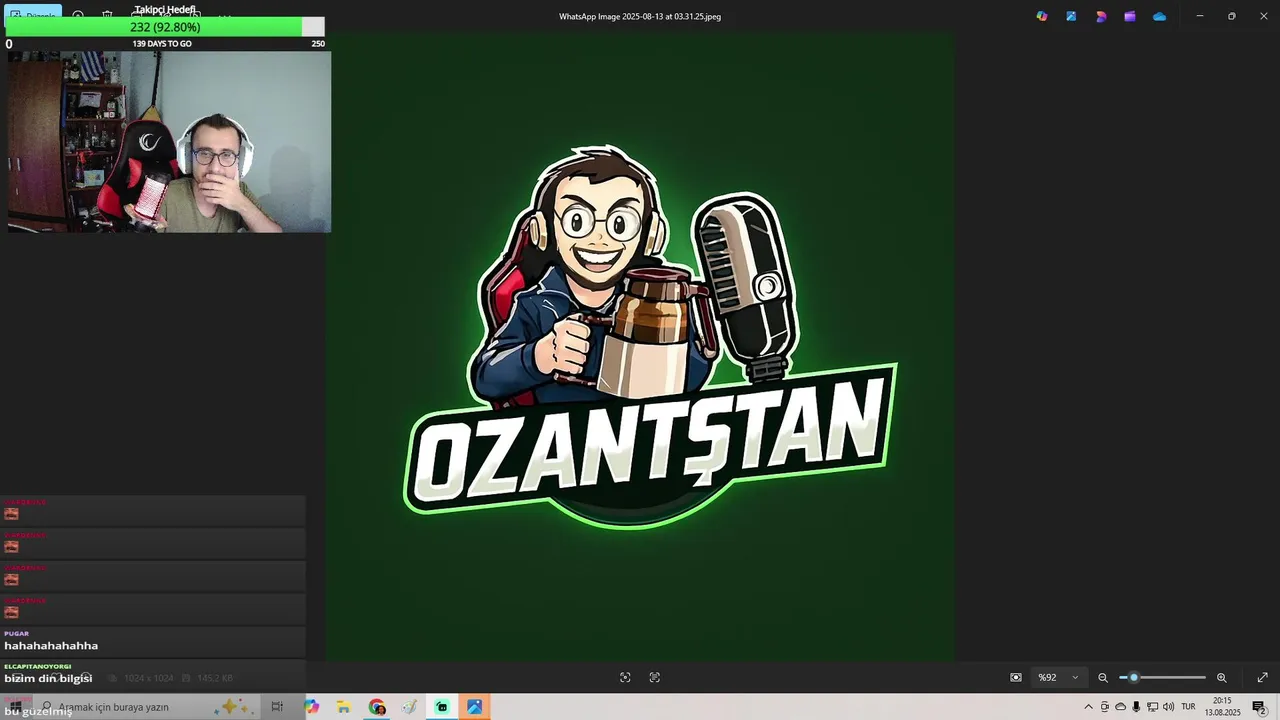Zoom out with the minus magnifier icon
Image resolution: width=1280 pixels, height=720 pixels.
pos(1103,677)
